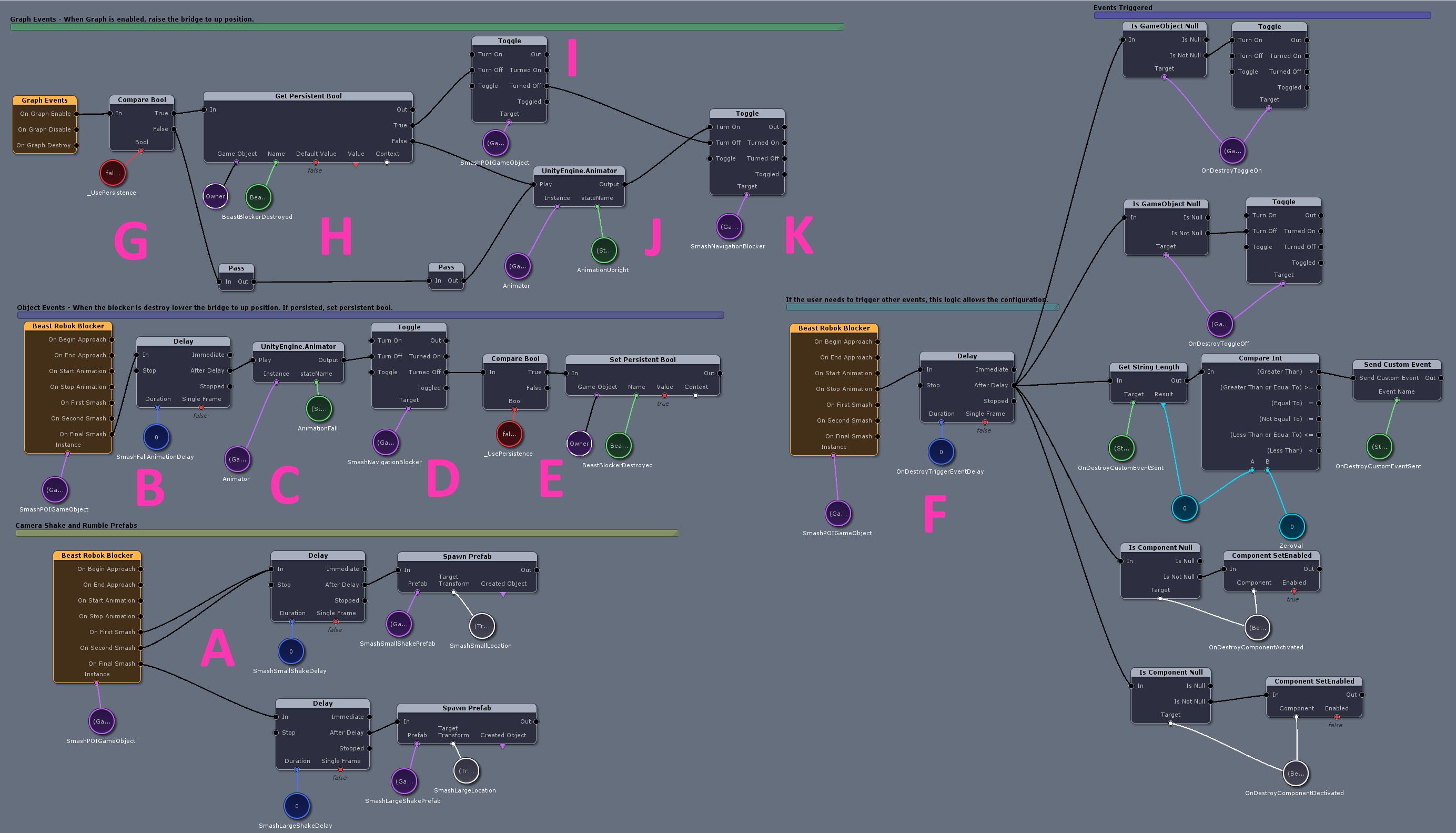Select the SmashFallAnimationDelay blue float node
1456x833 pixels.
pos(156,437)
